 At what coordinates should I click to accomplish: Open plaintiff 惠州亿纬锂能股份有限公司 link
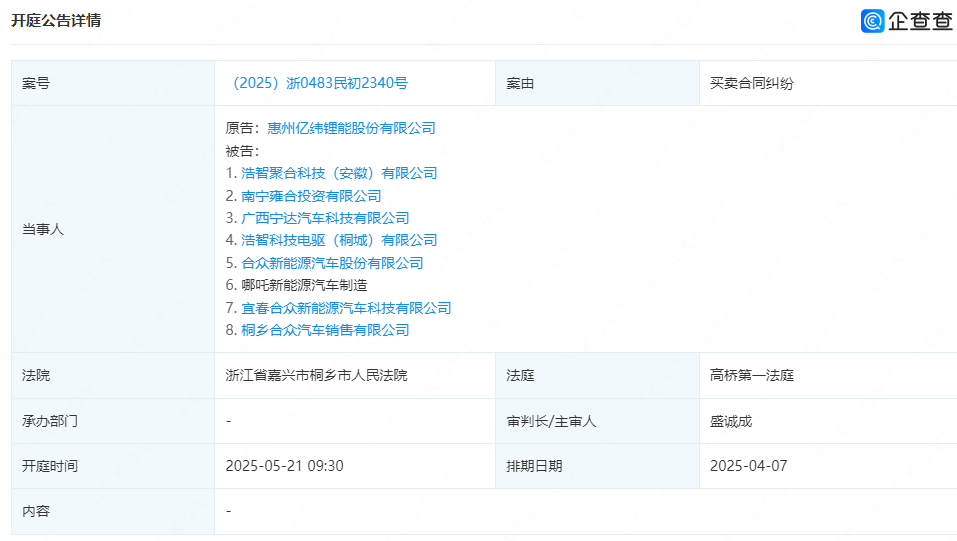tap(352, 128)
